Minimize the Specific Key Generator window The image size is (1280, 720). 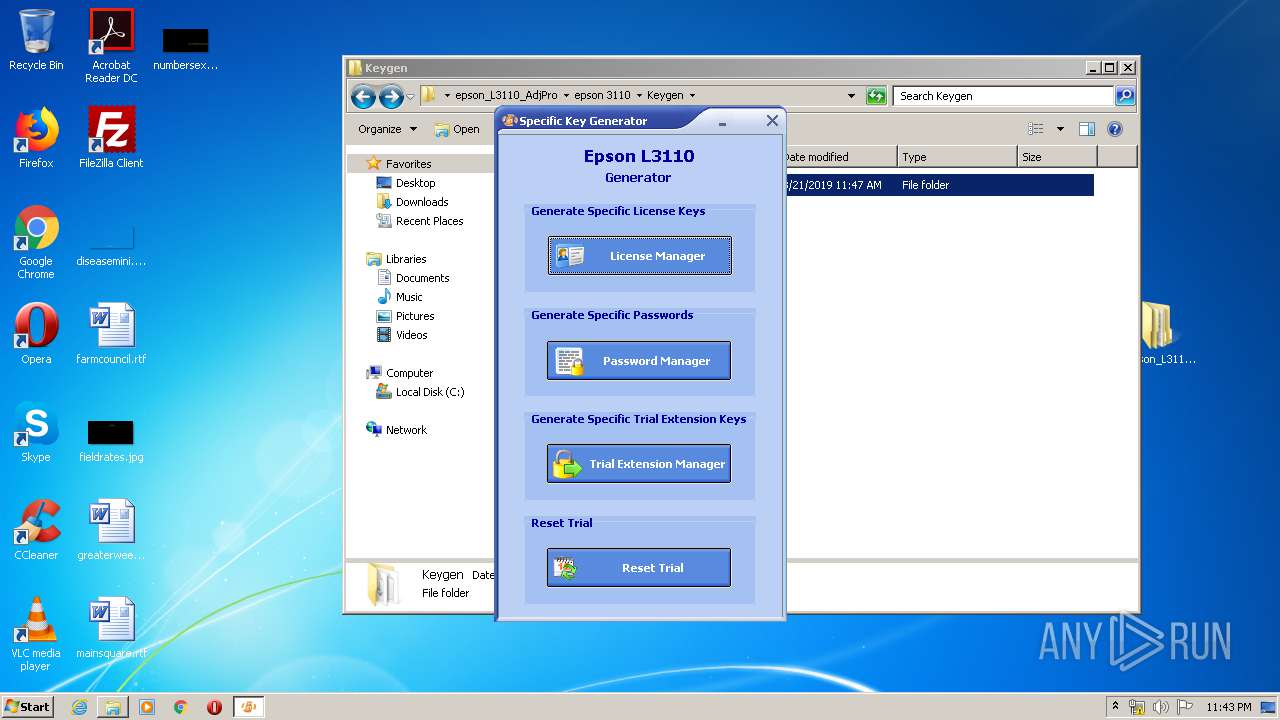722,121
